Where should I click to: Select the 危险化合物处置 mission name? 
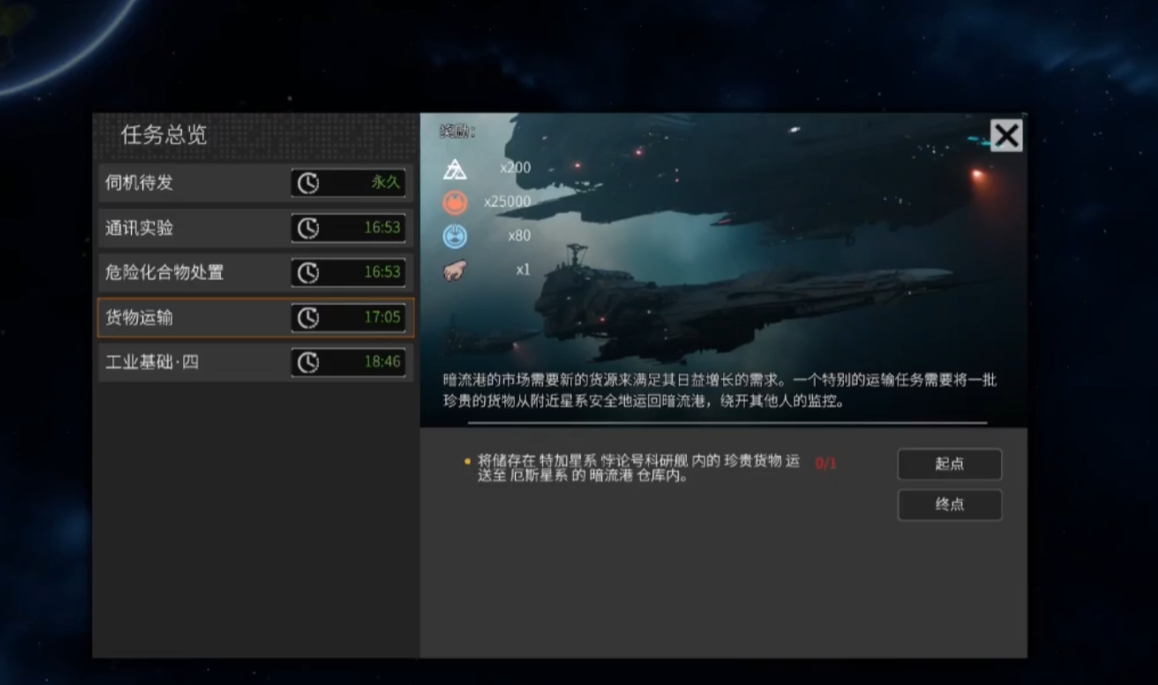point(164,272)
